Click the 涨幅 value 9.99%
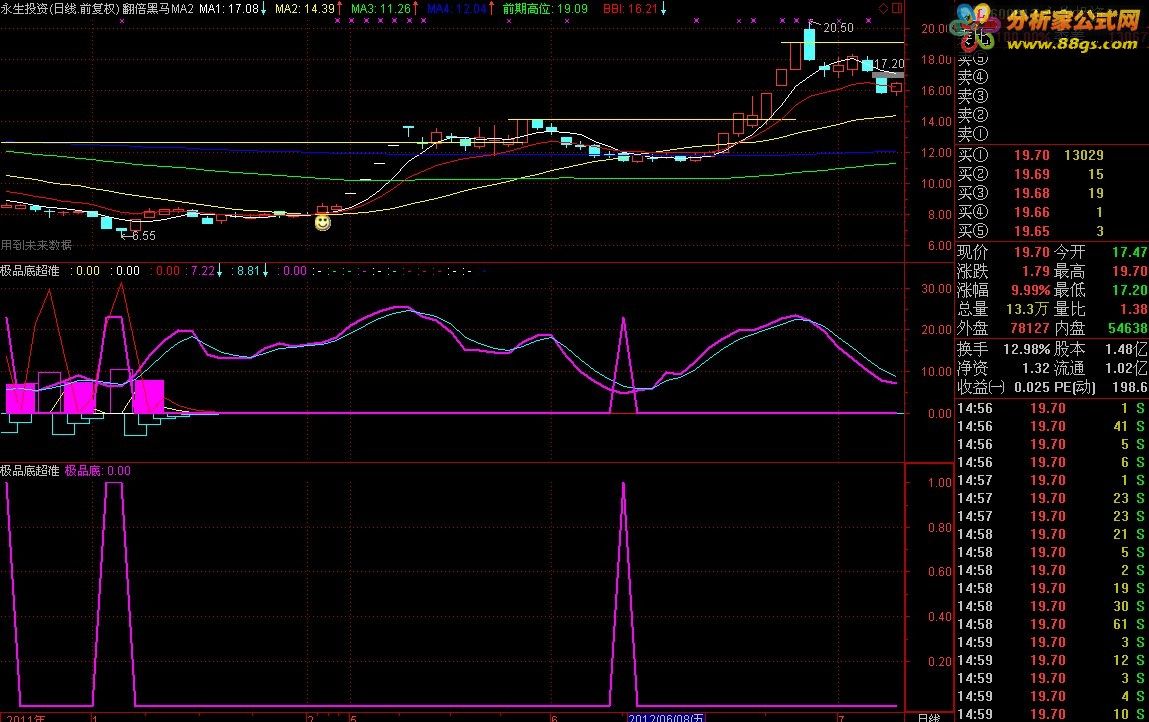This screenshot has height=722, width=1149. pyautogui.click(x=1030, y=291)
